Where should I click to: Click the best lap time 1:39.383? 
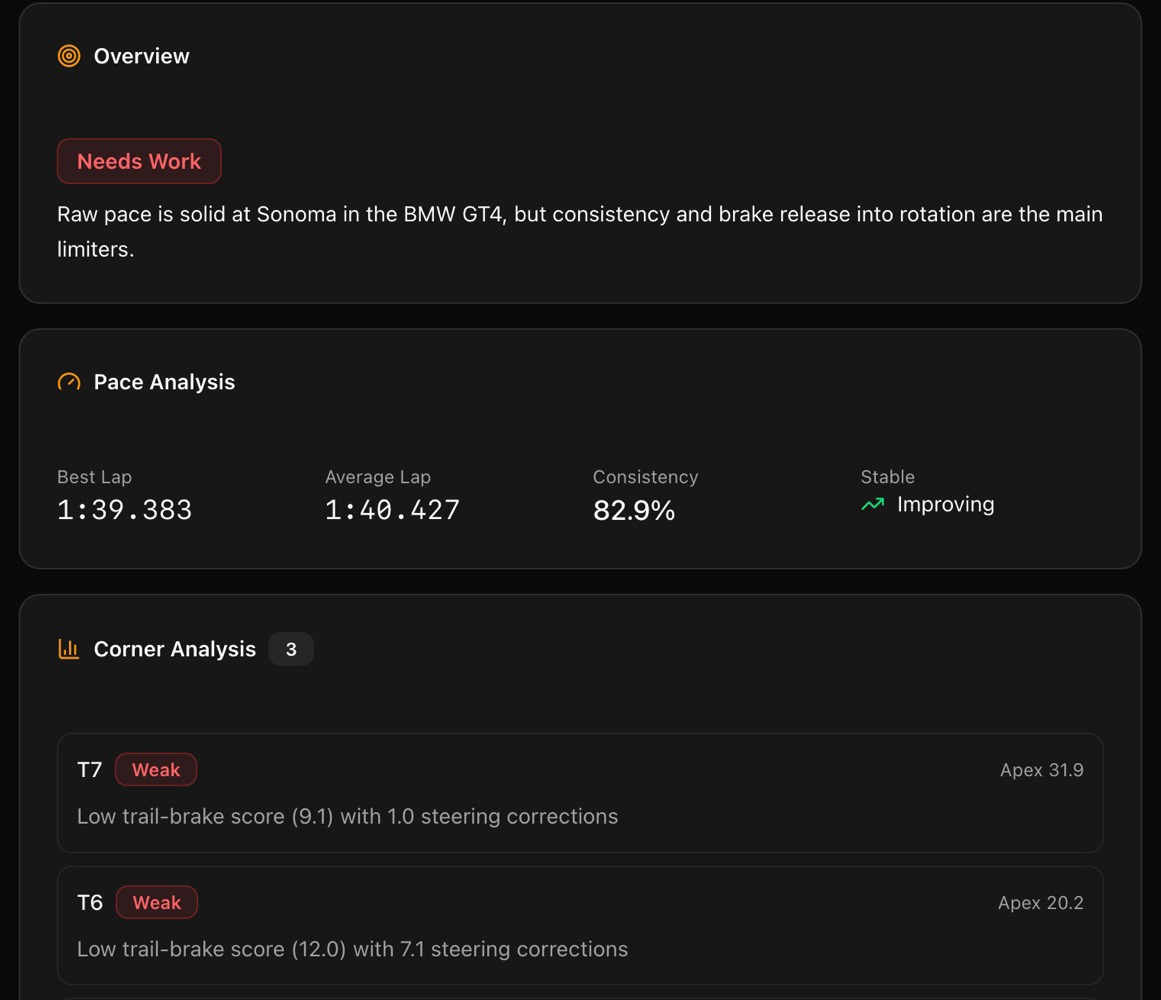(x=124, y=510)
